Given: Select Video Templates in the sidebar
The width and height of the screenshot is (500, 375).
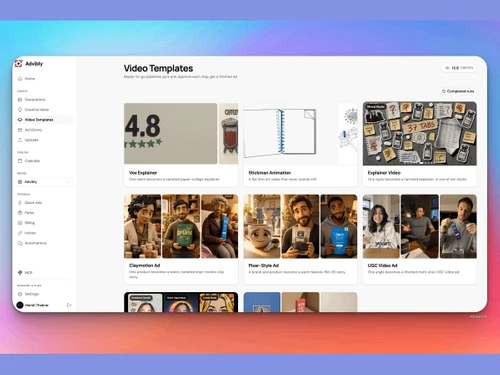Looking at the screenshot, I should [45, 120].
